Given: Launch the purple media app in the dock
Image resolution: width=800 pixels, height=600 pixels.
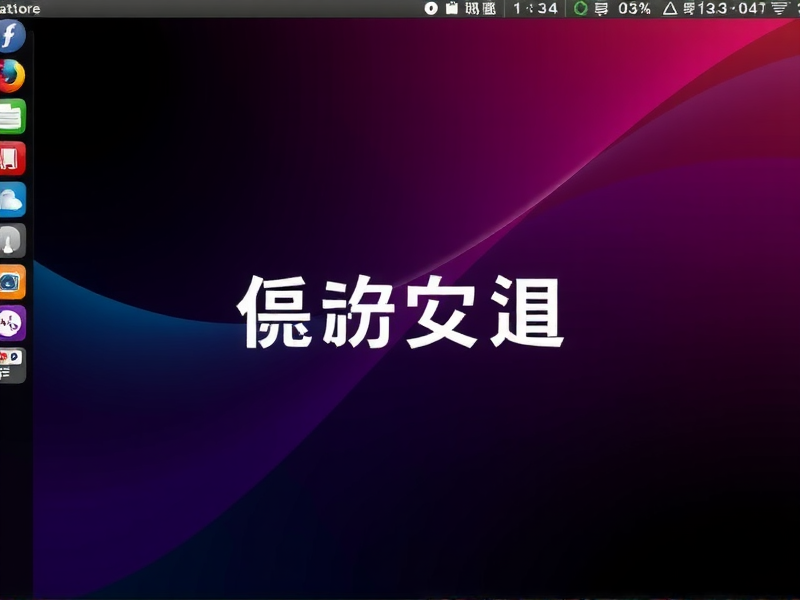Looking at the screenshot, I should tap(10, 318).
